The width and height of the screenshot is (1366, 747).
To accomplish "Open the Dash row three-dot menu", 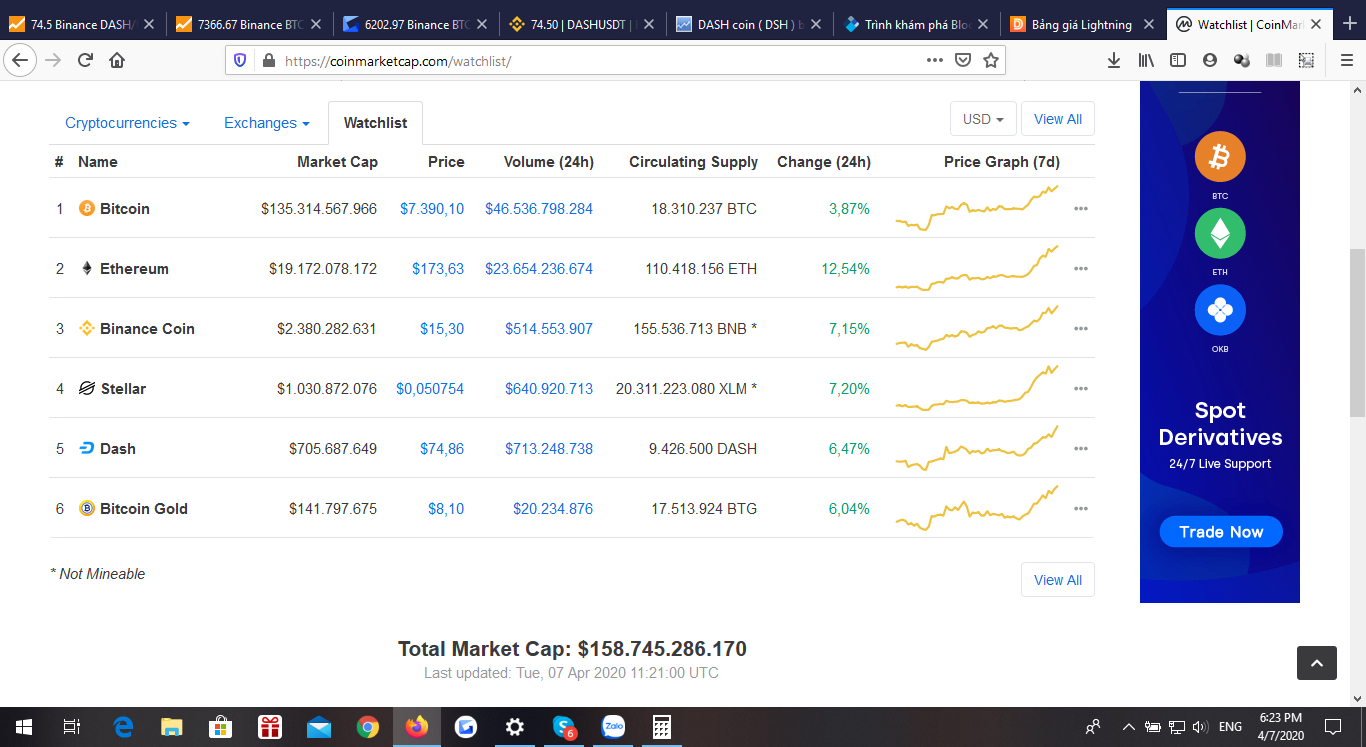I will pos(1080,449).
